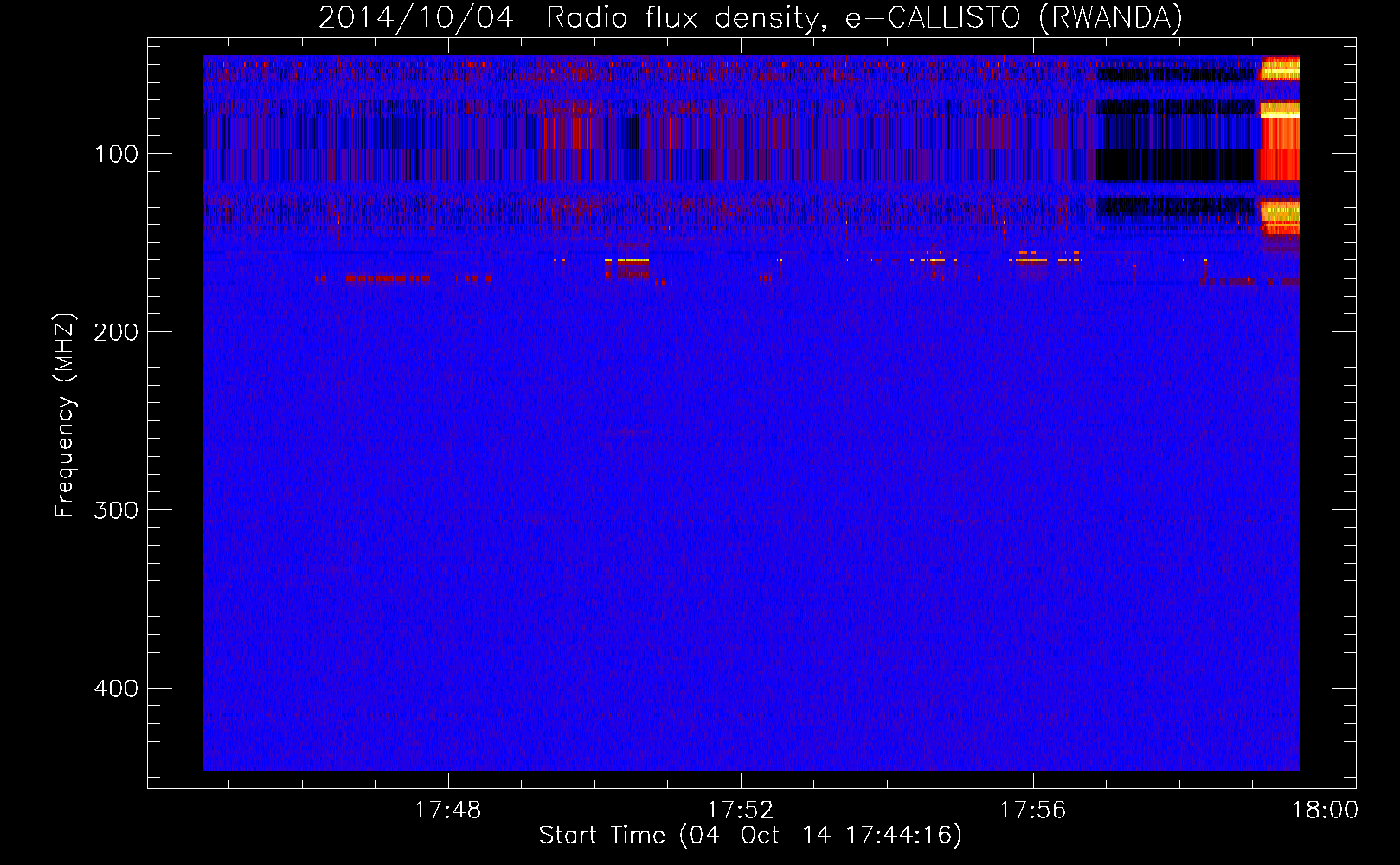Click the plot title "2014/10/04 Radio flux density, e-CALLISTO (RWANDA)"
The height and width of the screenshot is (865, 1400).
(x=750, y=17)
